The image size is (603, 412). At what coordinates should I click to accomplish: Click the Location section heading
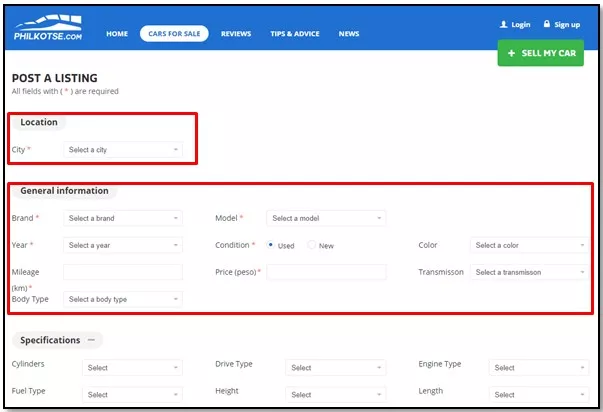tap(39, 122)
